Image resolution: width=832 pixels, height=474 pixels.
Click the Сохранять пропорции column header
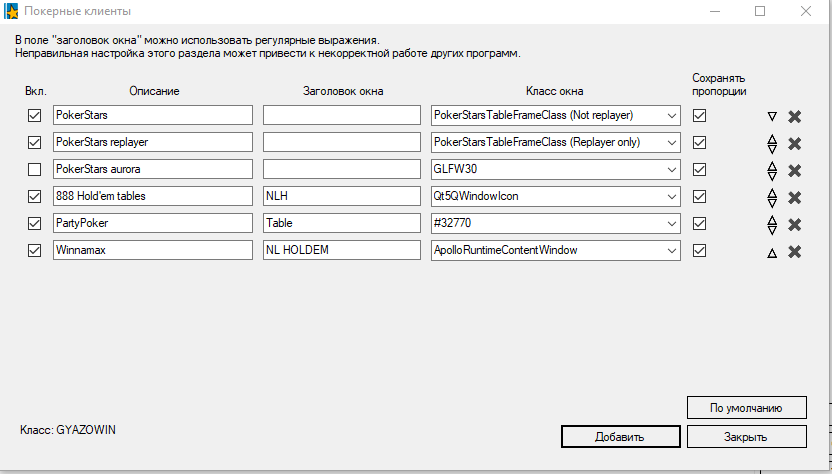click(719, 85)
